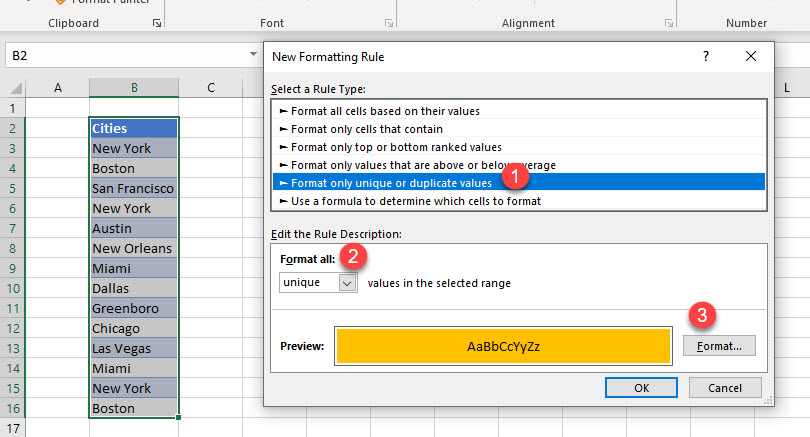810x437 pixels.
Task: Open the Alignment group dialog launcher
Action: coord(668,22)
